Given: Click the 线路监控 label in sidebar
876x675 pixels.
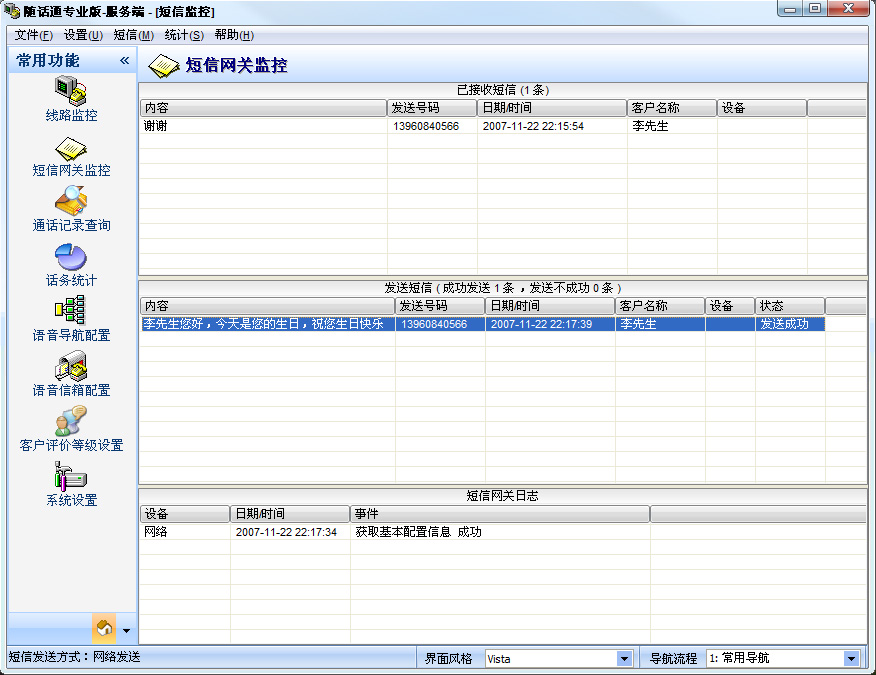Looking at the screenshot, I should point(72,116).
